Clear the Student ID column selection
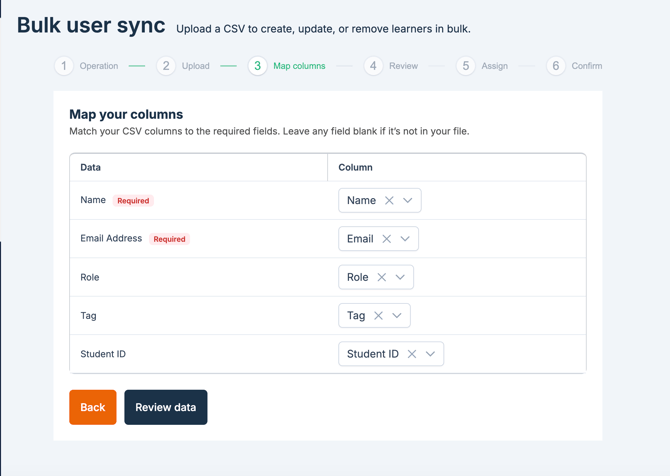 click(412, 354)
